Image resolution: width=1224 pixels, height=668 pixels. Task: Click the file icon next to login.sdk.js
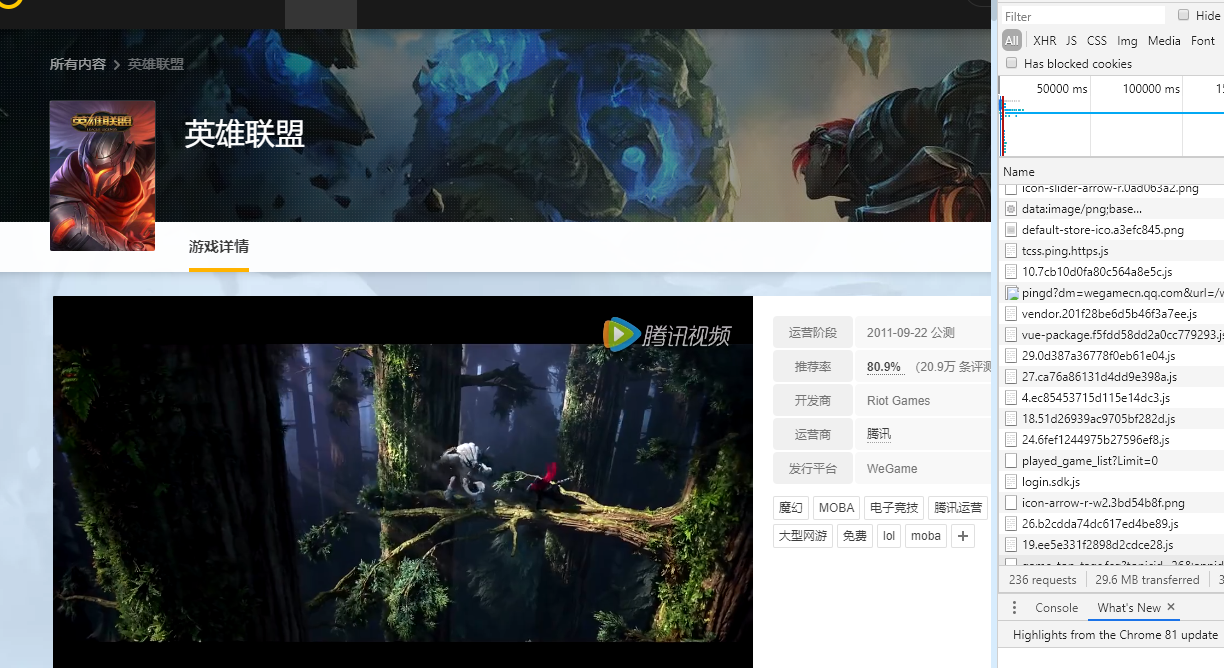pos(1010,482)
